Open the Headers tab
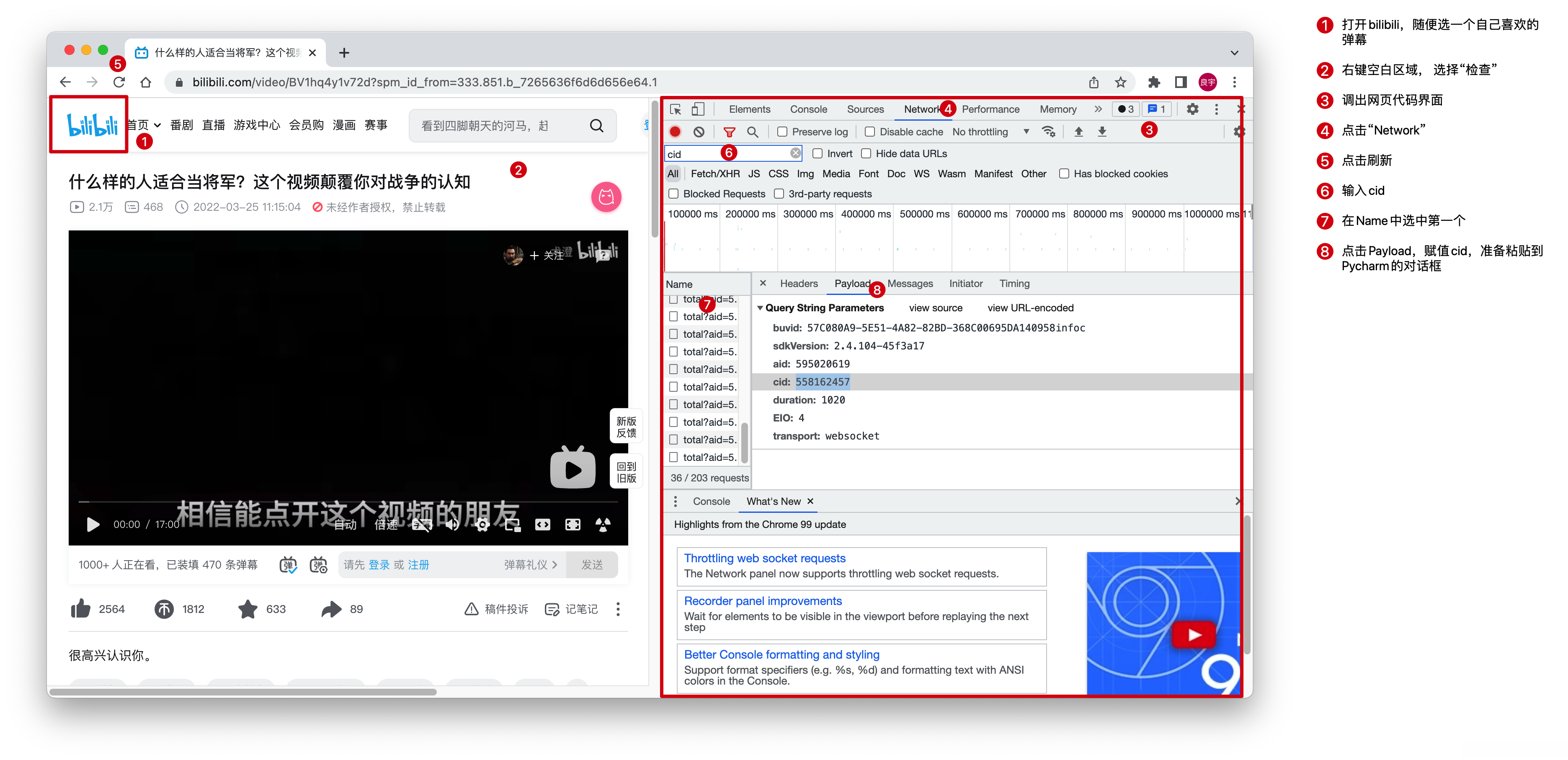 [799, 284]
